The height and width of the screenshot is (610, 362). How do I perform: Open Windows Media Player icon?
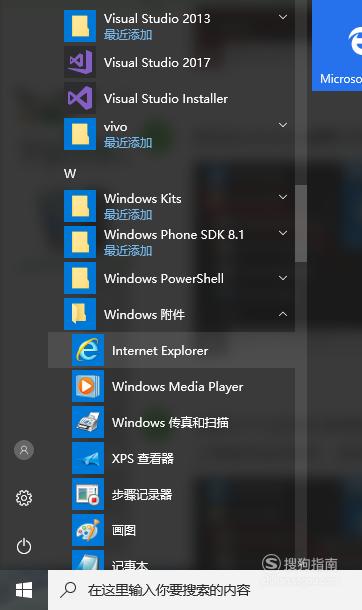[88, 386]
